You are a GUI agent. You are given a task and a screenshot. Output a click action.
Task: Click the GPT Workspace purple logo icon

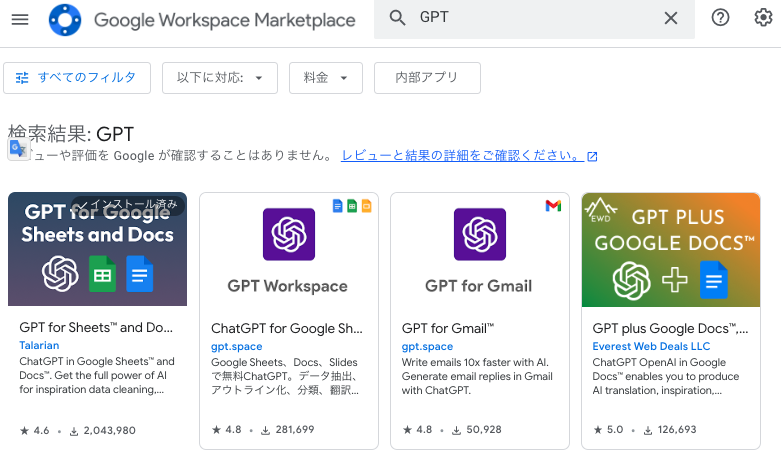[x=289, y=234]
